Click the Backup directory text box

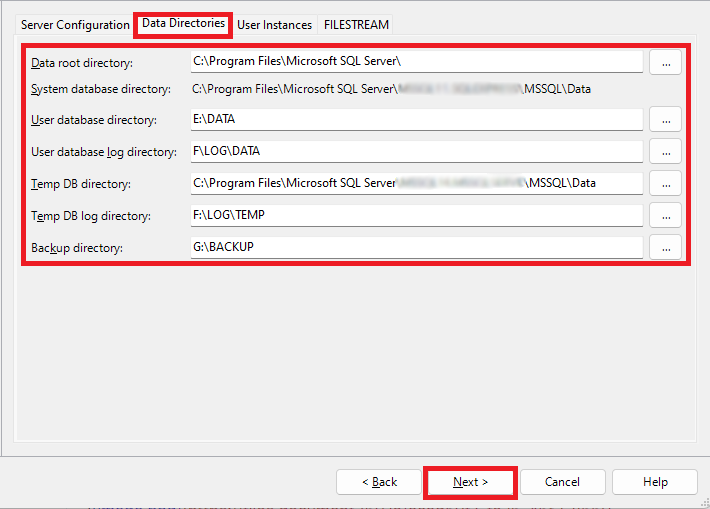click(416, 247)
